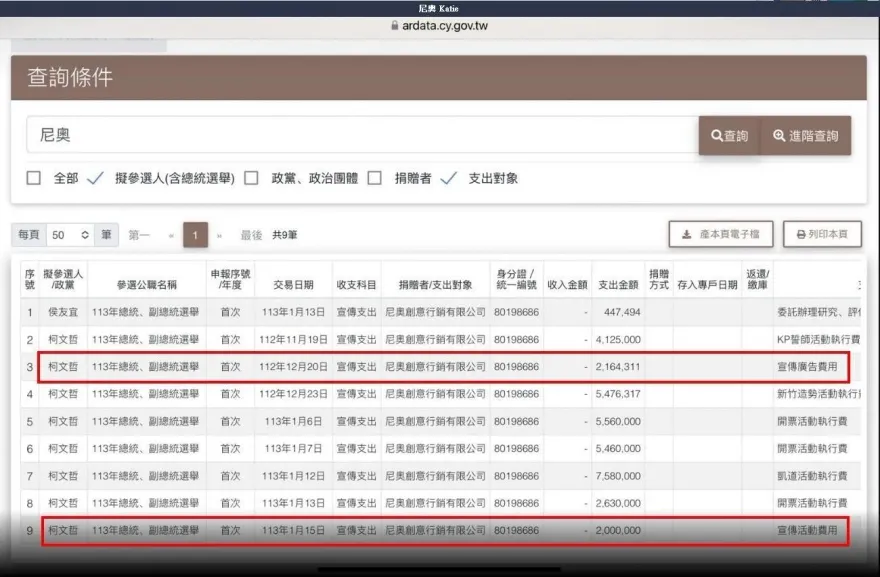Download page file with 產本頁電子檔
880x577 pixels.
pyautogui.click(x=720, y=234)
